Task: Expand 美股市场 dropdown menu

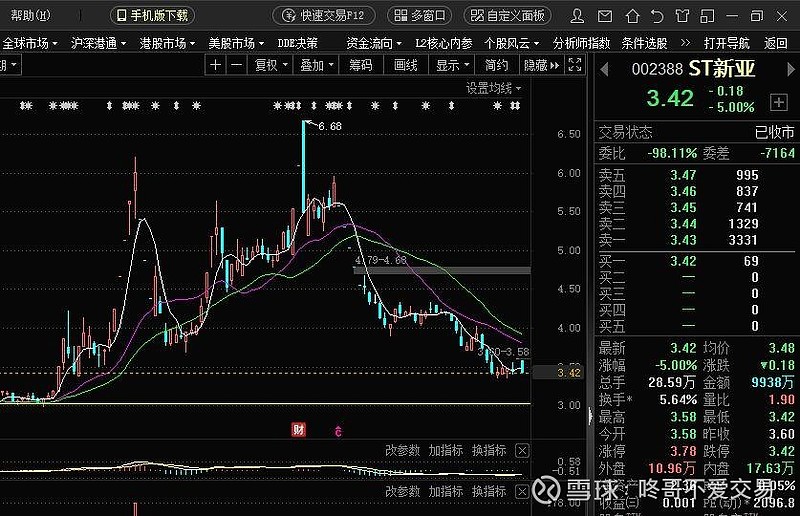Action: coord(236,43)
